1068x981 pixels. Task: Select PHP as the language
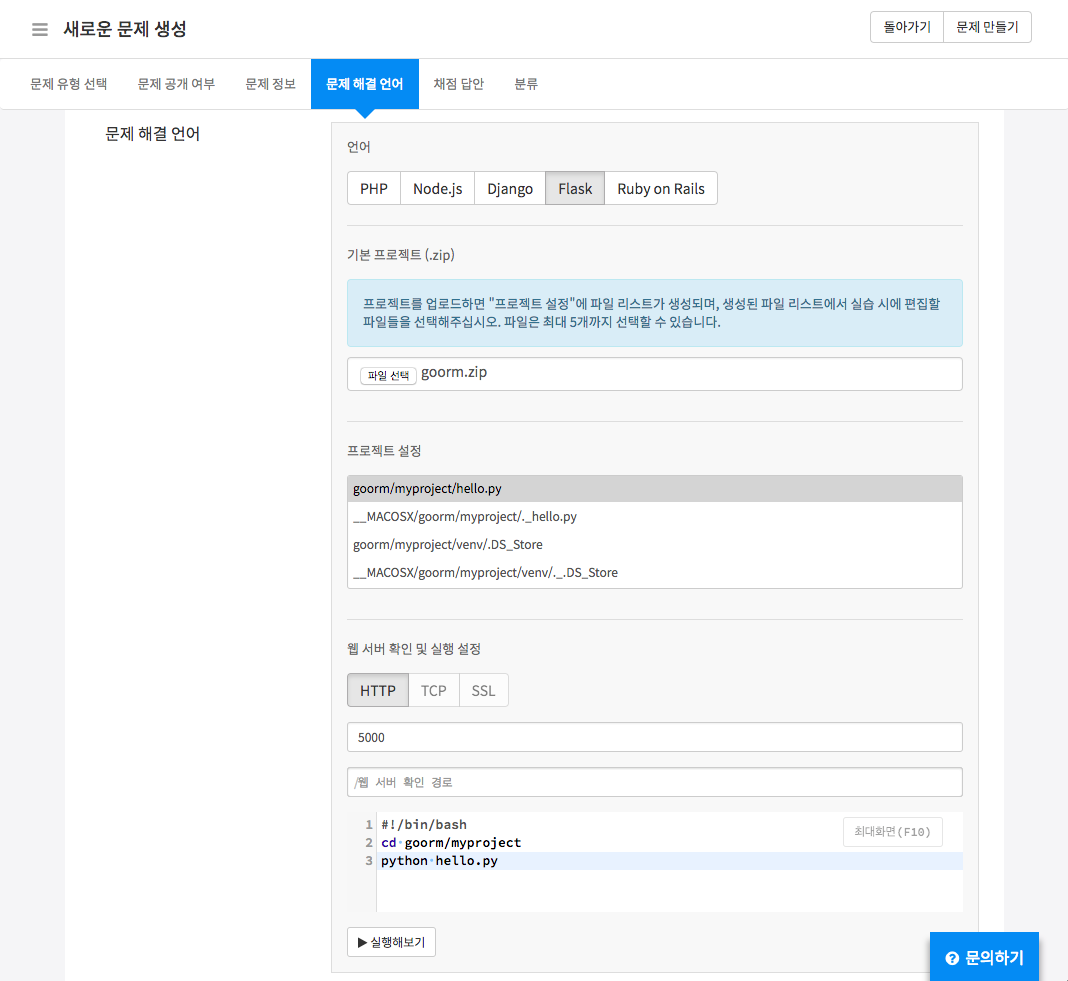click(x=374, y=188)
